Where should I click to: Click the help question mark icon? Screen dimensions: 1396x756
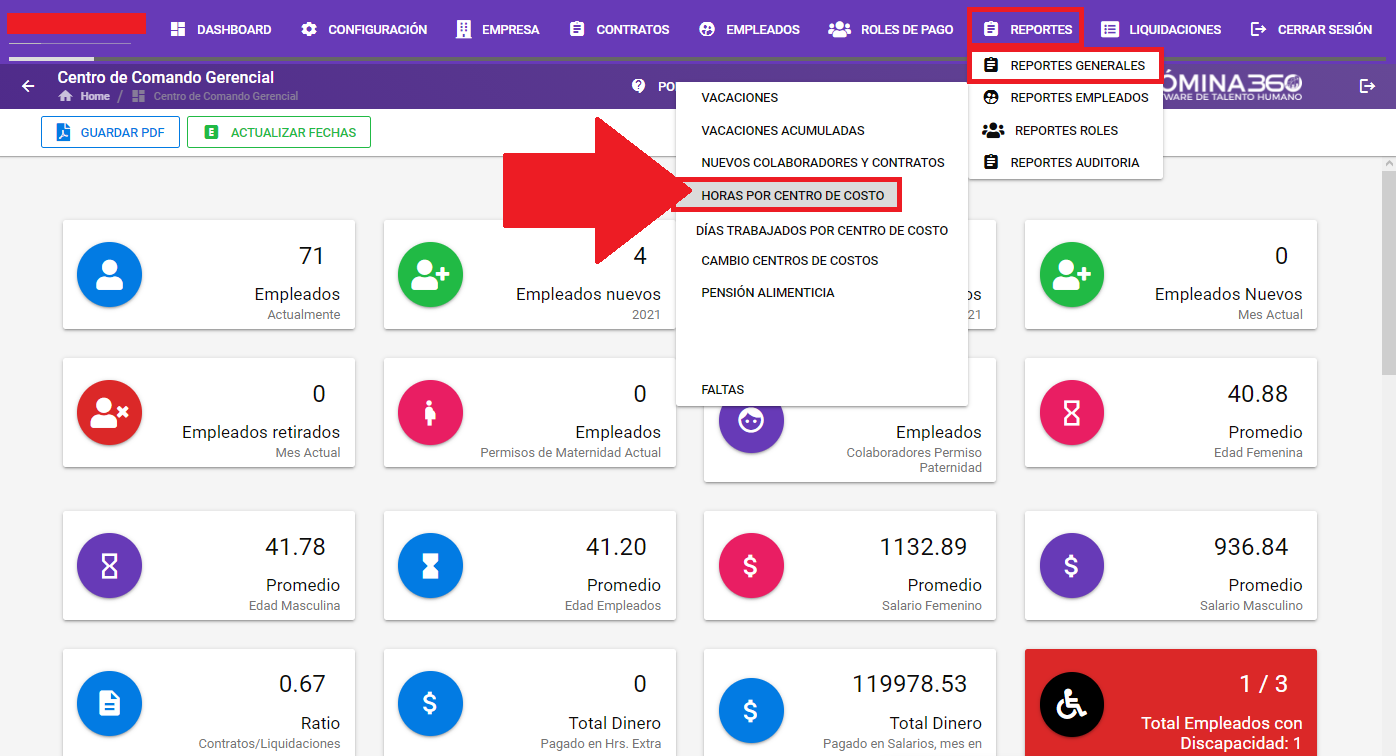[638, 86]
